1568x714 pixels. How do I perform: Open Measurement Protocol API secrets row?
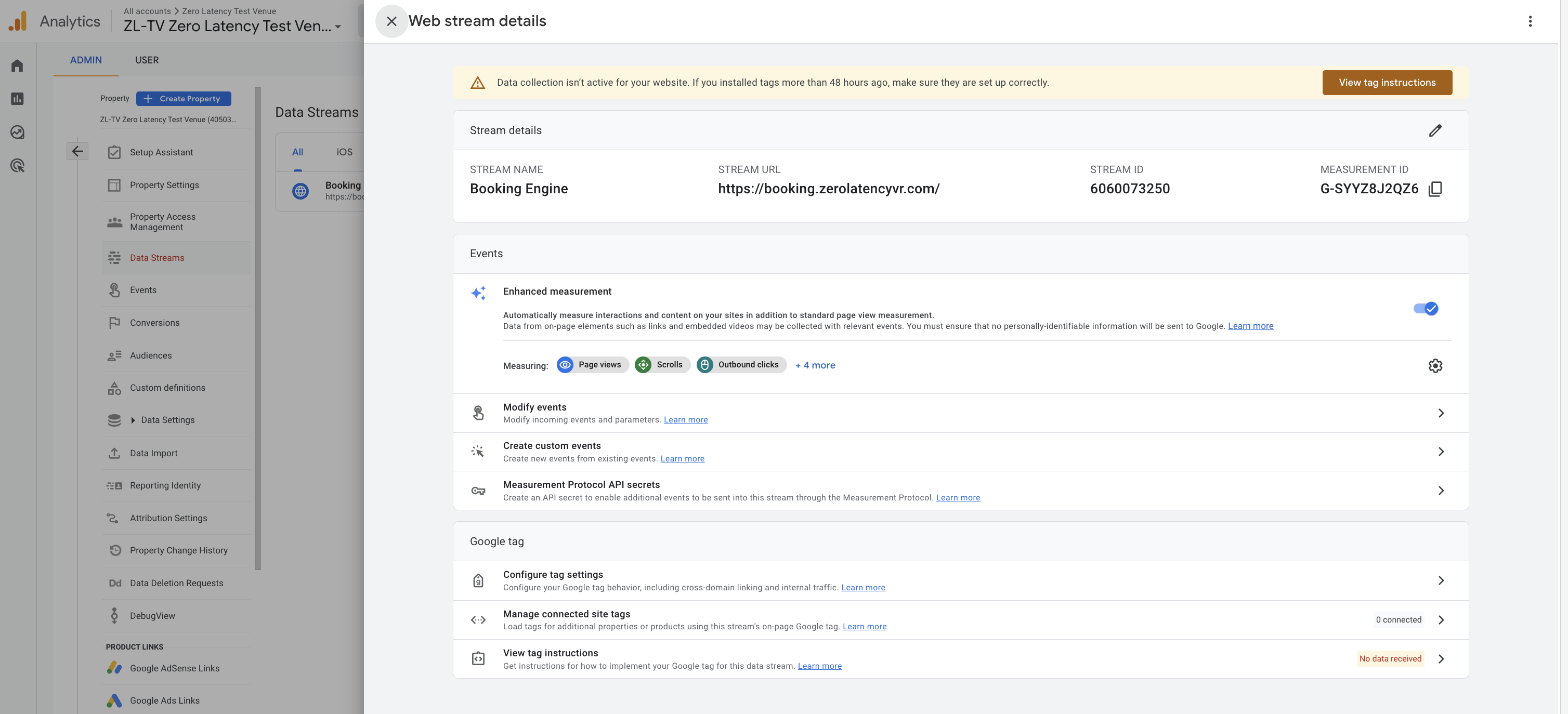[x=961, y=491]
